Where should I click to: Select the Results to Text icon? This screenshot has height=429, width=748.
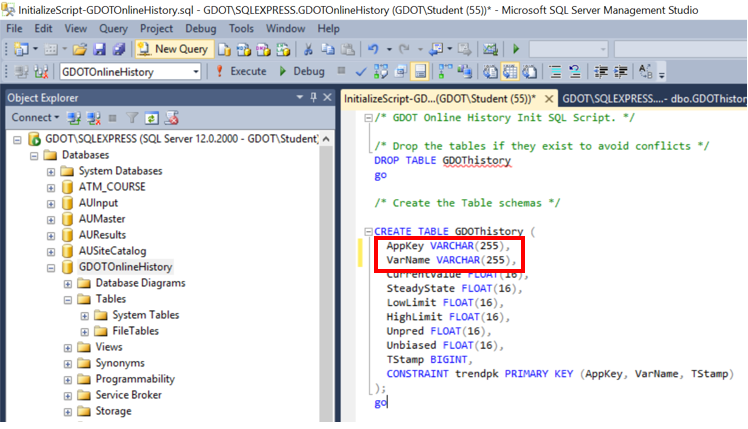tap(490, 72)
